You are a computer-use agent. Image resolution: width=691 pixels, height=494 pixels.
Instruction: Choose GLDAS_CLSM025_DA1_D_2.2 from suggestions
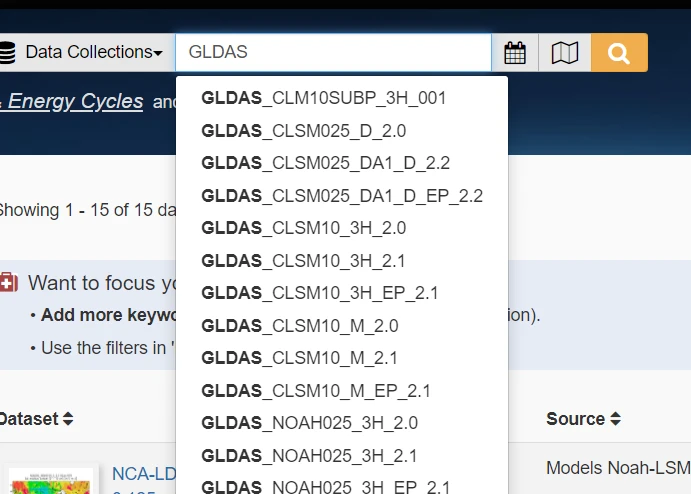325,163
